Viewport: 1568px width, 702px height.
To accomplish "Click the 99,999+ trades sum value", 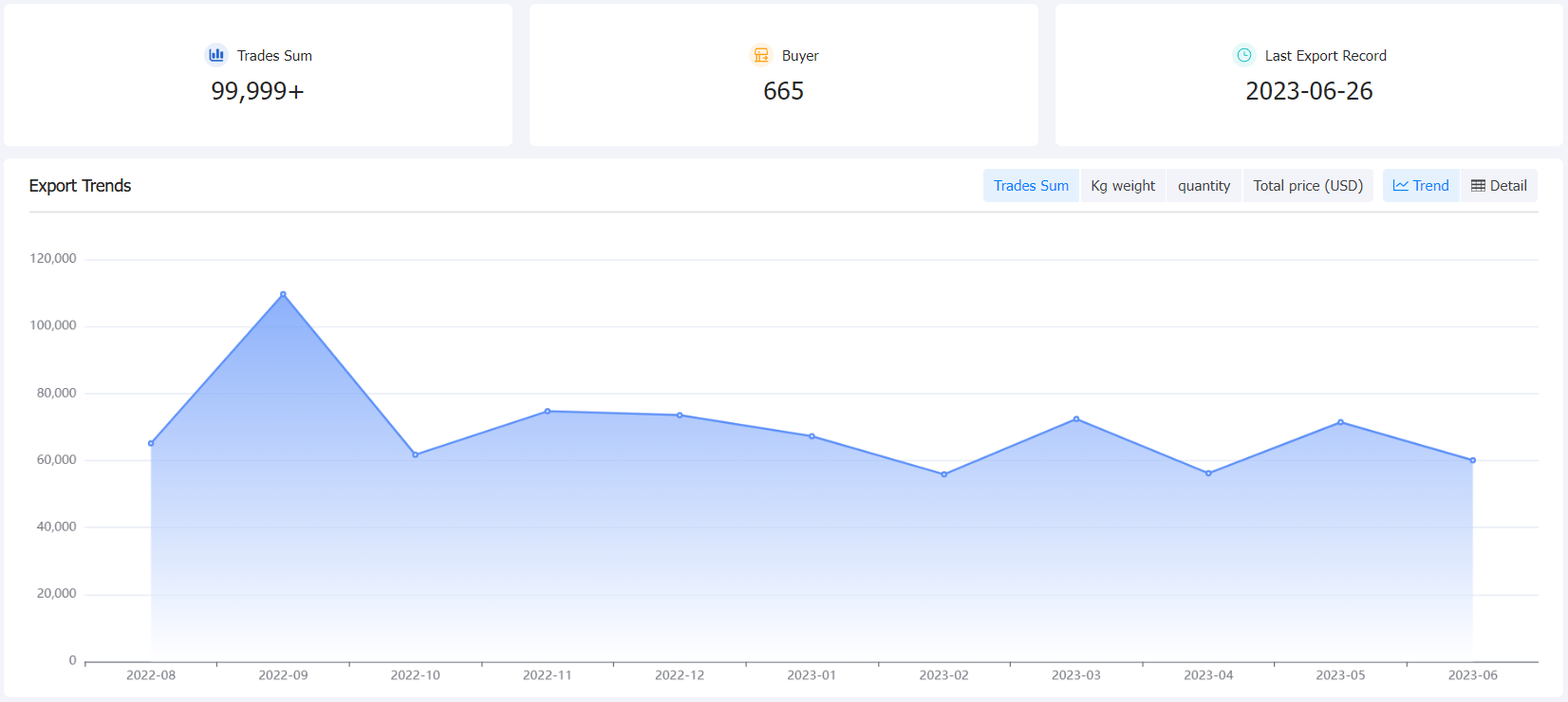I will (x=257, y=91).
